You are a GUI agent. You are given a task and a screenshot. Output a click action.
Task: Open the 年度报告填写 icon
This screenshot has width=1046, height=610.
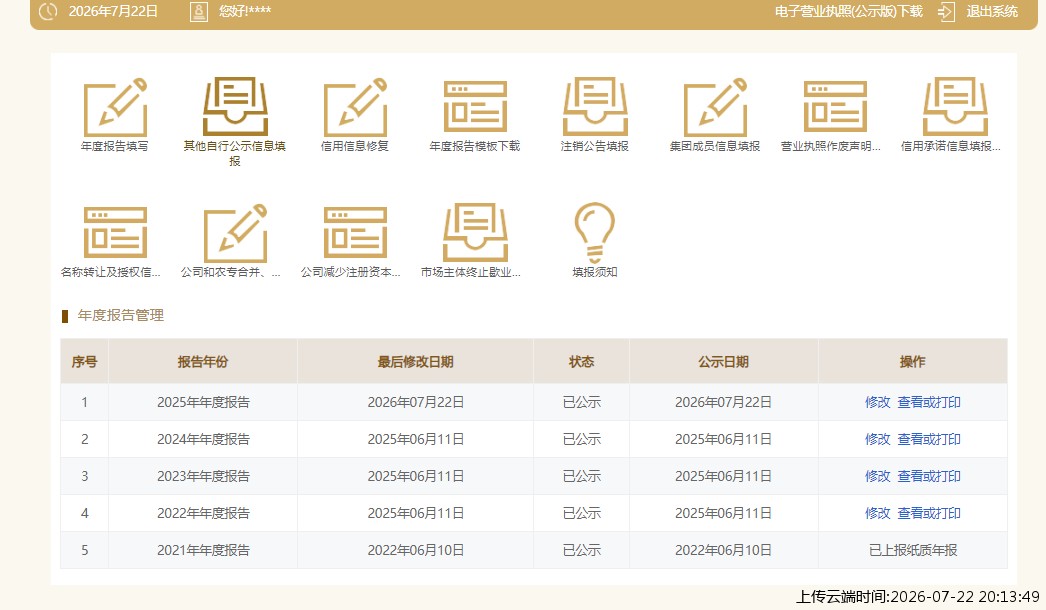pos(115,107)
